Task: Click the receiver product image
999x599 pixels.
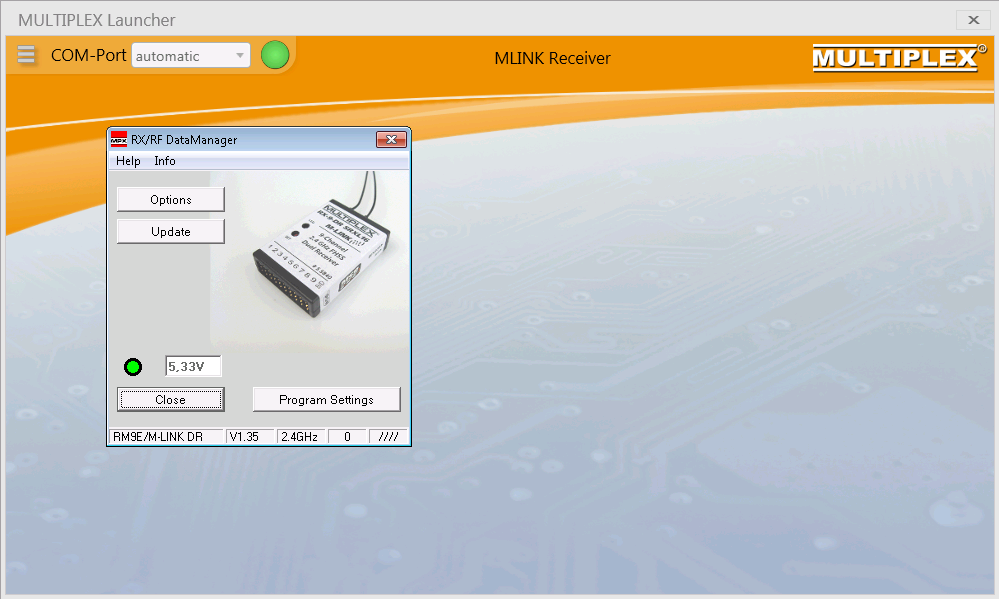Action: tap(320, 250)
